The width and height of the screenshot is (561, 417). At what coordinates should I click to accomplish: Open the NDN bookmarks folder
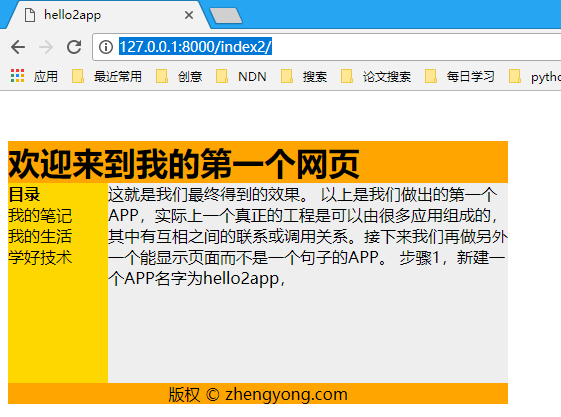click(x=242, y=76)
